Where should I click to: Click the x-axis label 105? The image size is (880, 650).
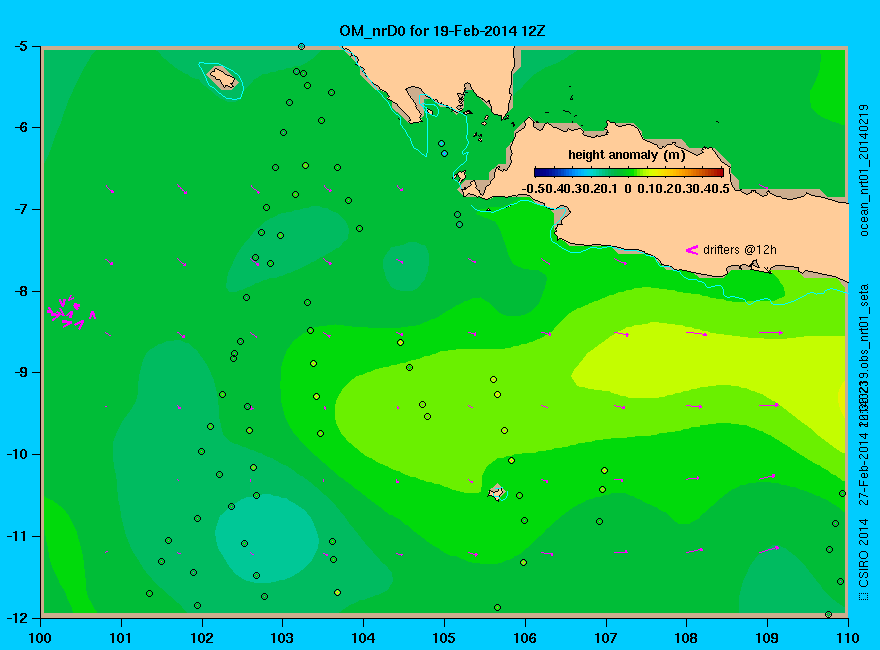[444, 638]
